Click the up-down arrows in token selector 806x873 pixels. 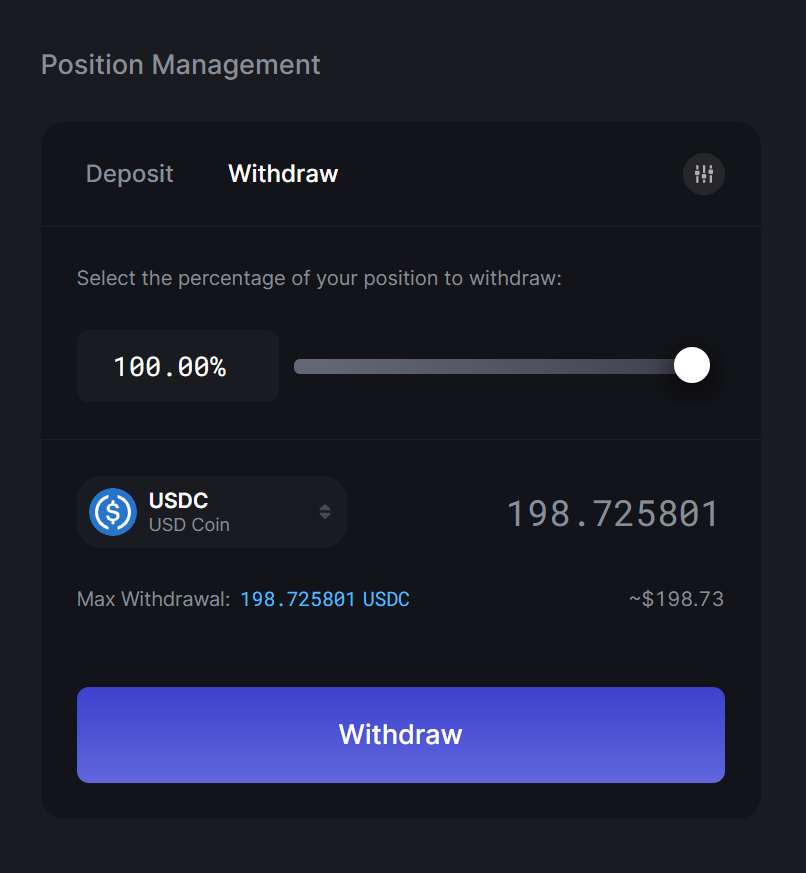325,512
